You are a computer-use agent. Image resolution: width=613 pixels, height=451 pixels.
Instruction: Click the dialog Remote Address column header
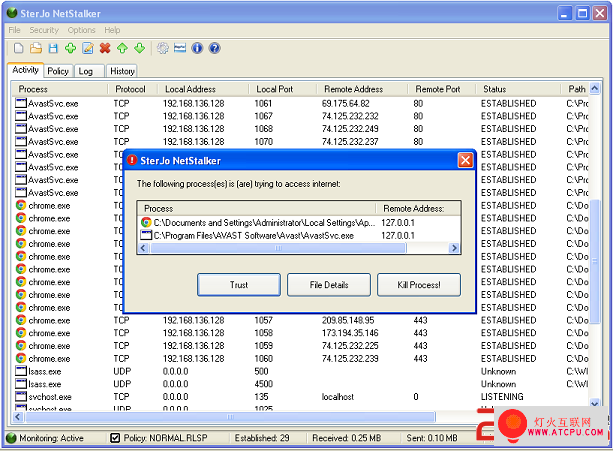[418, 209]
